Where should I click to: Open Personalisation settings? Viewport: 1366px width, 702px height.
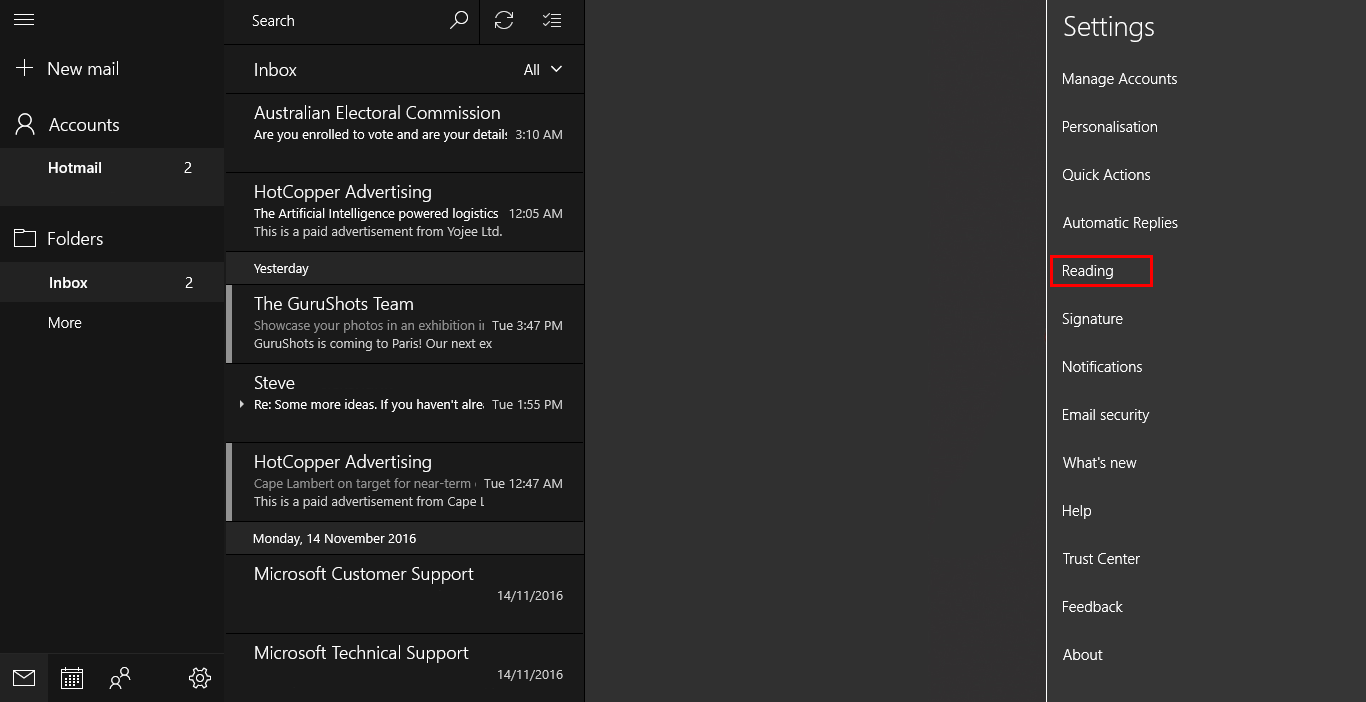click(1109, 127)
